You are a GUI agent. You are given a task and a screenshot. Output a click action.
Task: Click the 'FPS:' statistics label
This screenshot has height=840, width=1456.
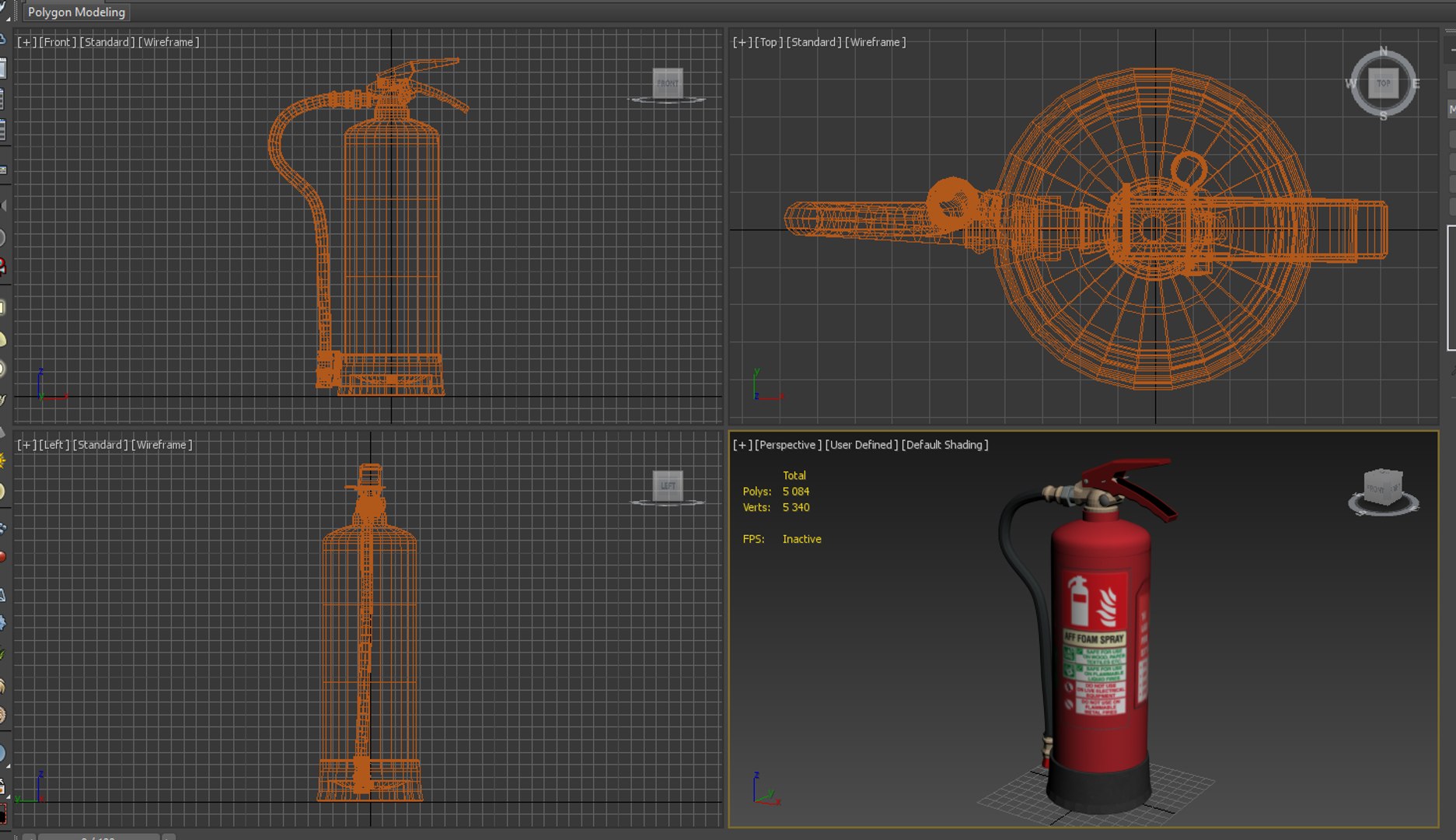(753, 539)
